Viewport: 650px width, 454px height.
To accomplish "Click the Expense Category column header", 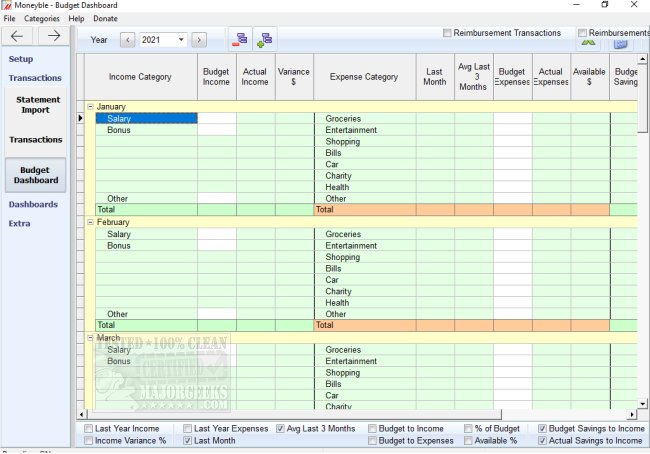I will (x=364, y=77).
